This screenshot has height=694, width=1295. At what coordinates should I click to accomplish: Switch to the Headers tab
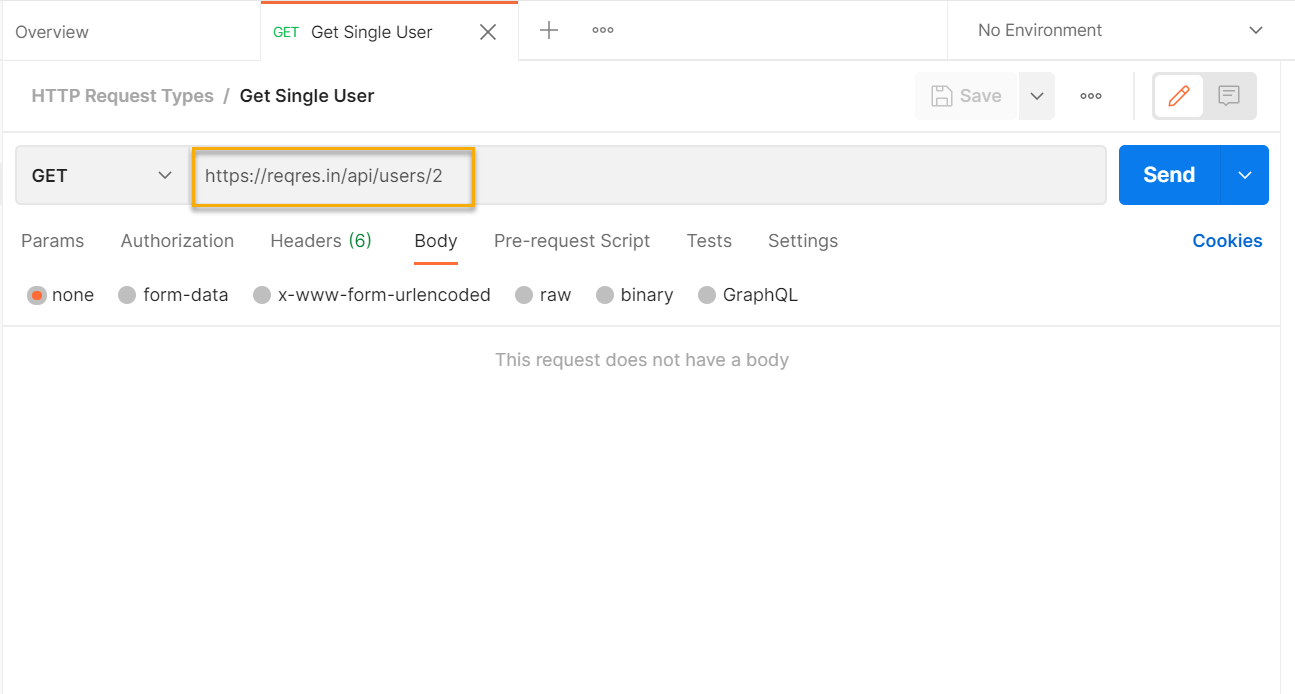click(x=320, y=241)
